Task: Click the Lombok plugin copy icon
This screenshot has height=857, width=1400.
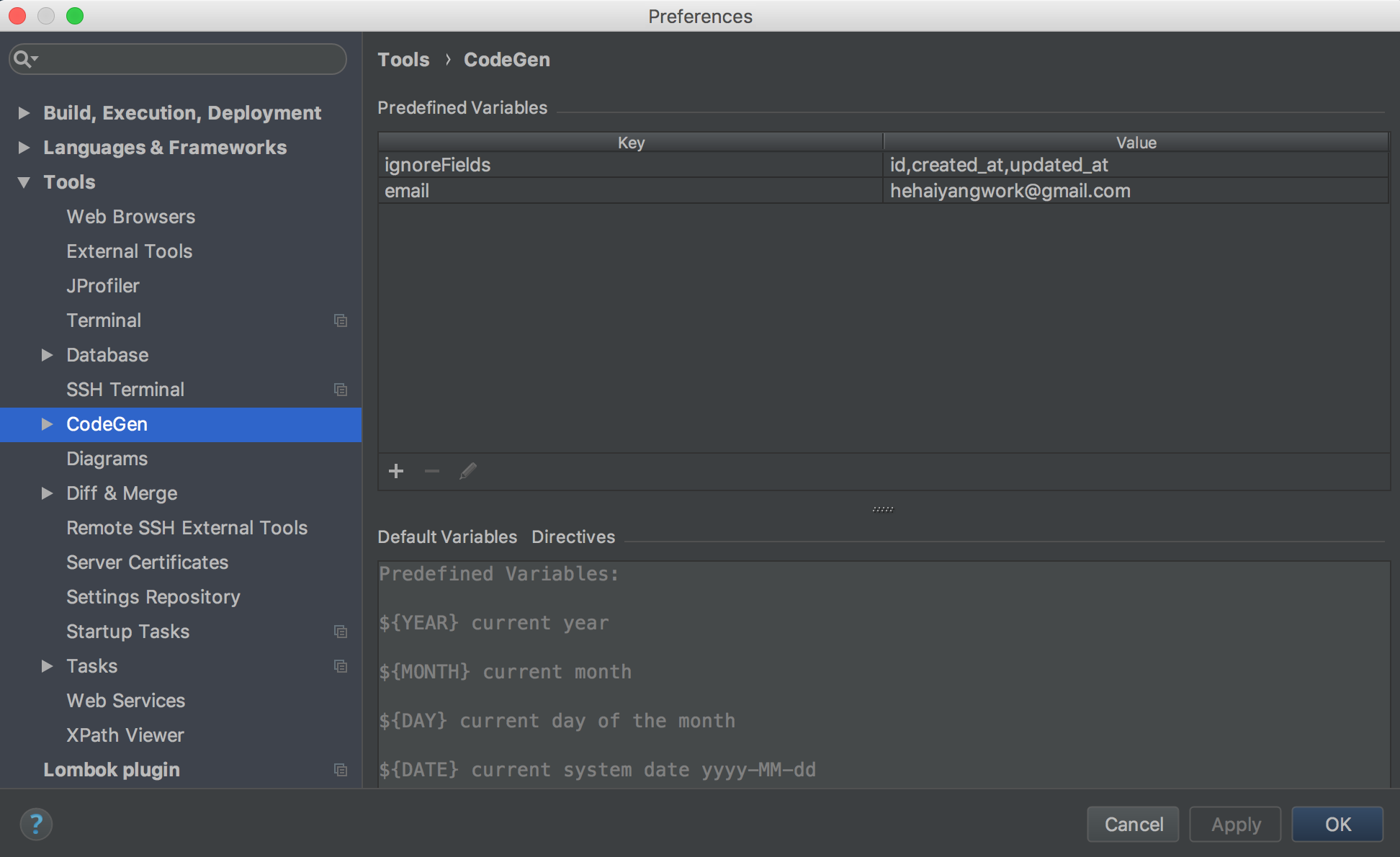Action: coord(340,769)
